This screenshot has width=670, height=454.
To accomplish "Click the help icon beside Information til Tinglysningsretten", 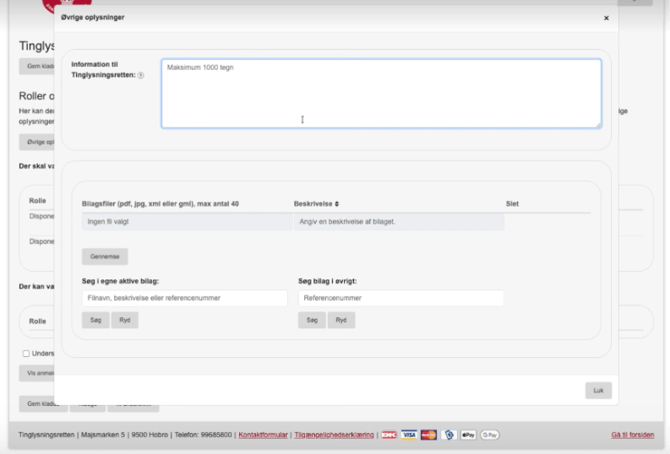I will point(140,75).
